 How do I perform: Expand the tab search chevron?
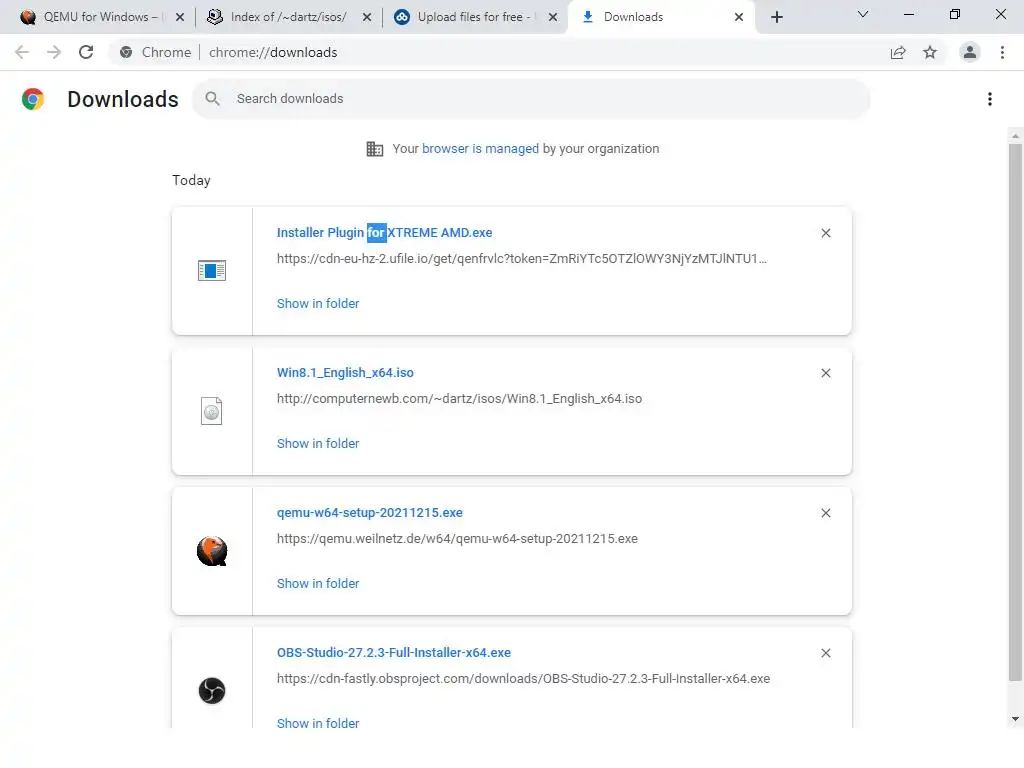point(863,15)
